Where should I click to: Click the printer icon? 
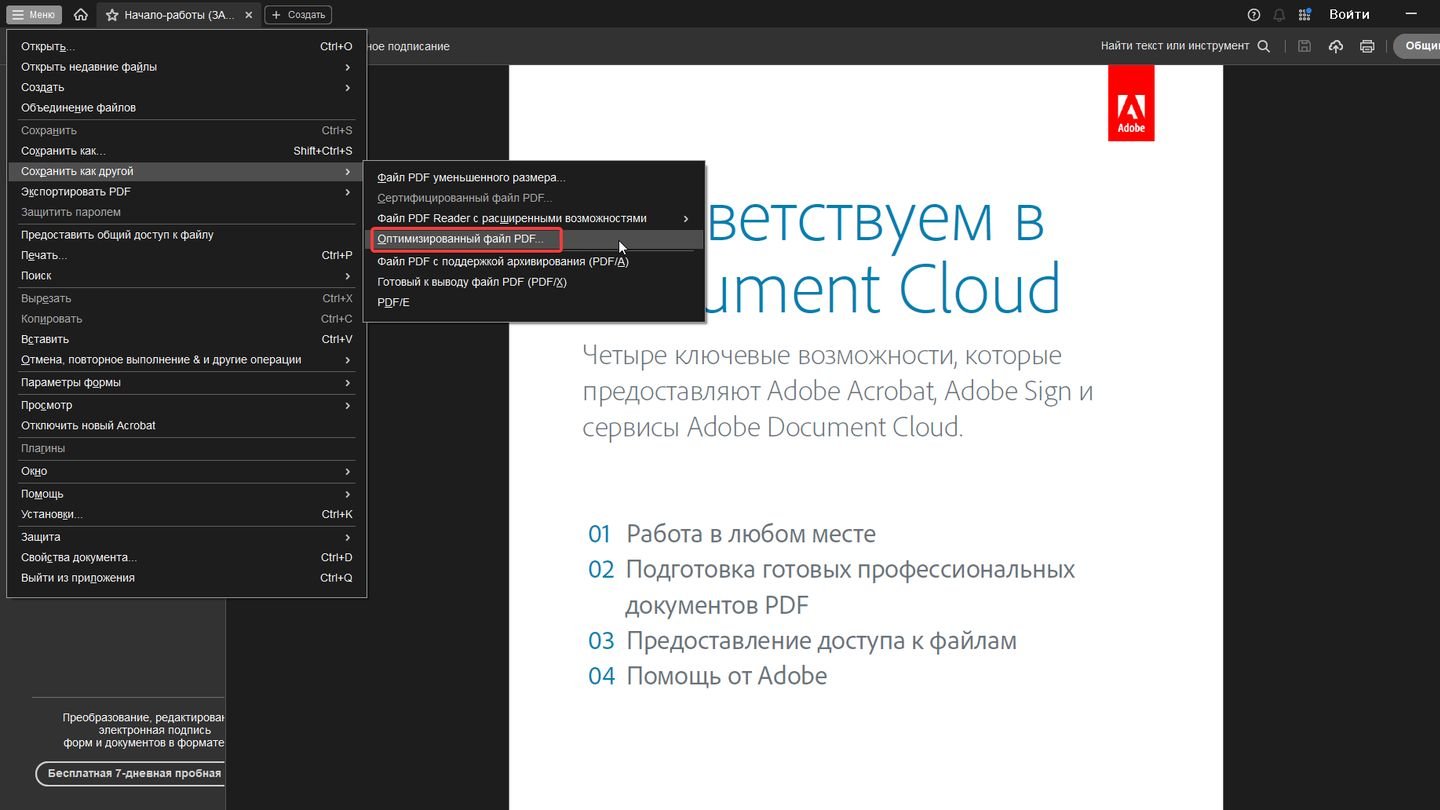(1367, 46)
